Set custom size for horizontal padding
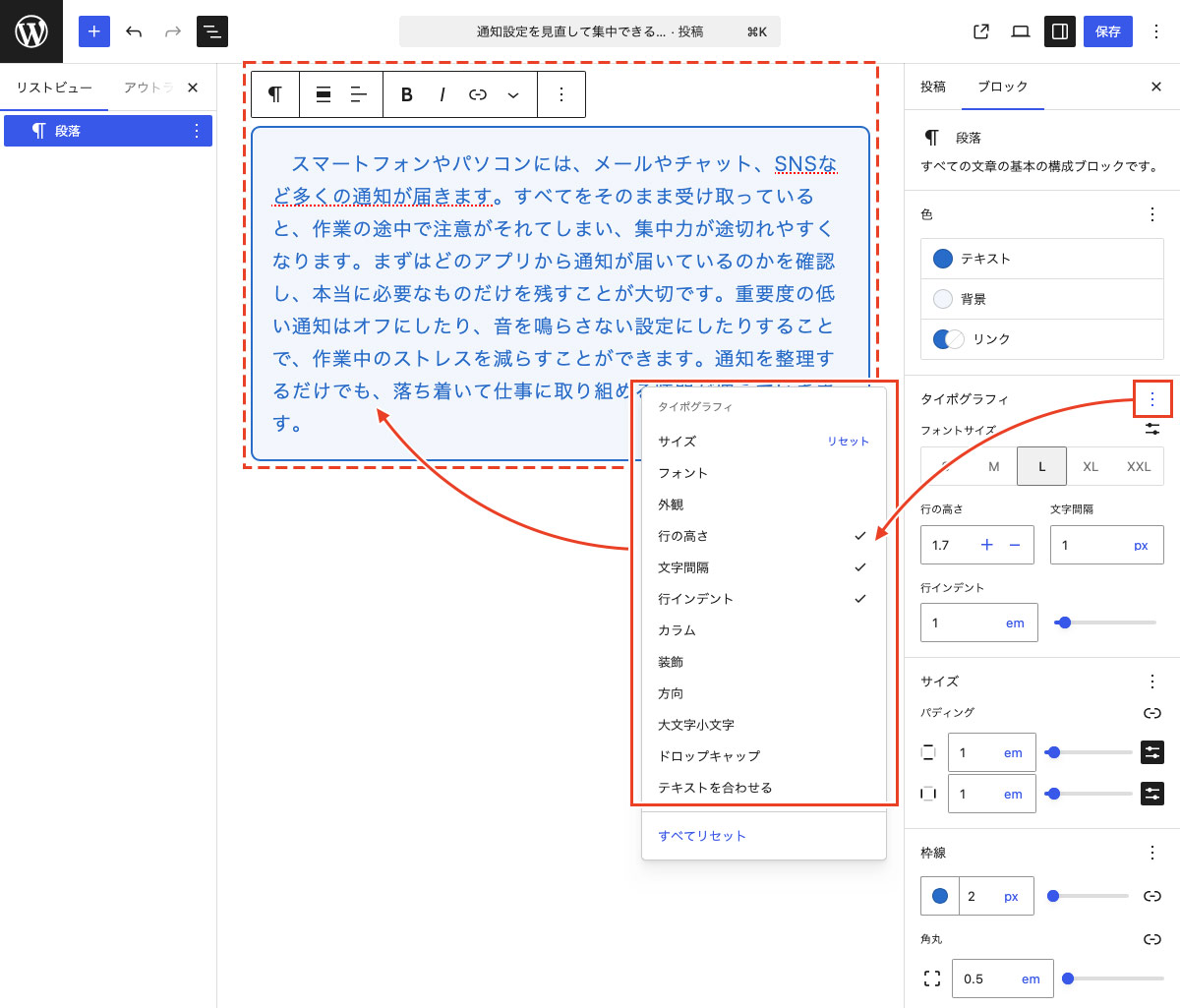This screenshot has height=1008, width=1180. click(x=1152, y=794)
